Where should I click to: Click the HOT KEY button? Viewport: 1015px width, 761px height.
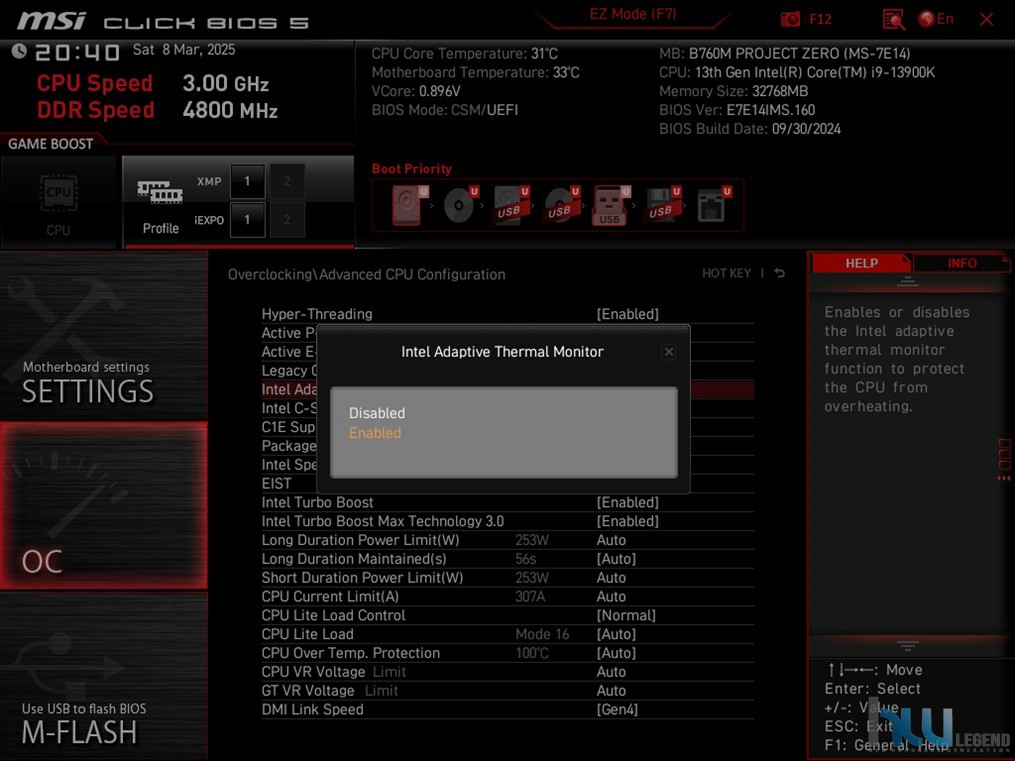726,273
